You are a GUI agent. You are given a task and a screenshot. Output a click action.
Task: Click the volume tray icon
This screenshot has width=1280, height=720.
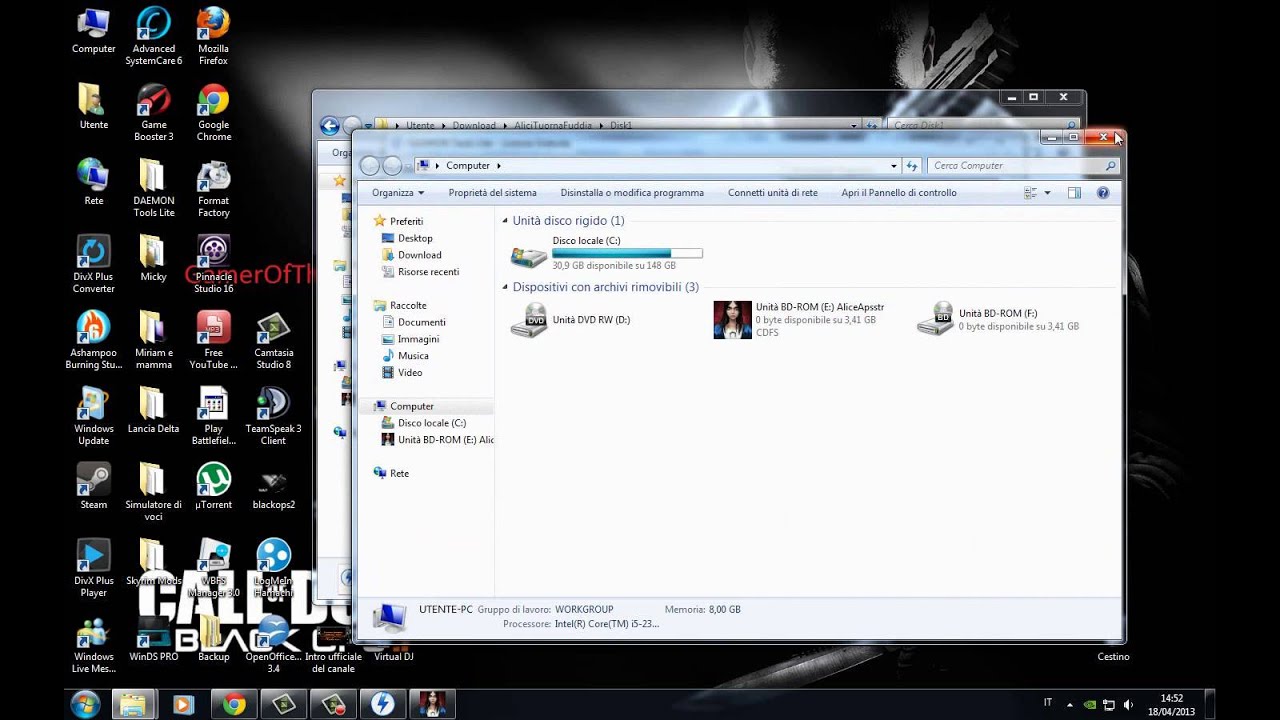1130,704
